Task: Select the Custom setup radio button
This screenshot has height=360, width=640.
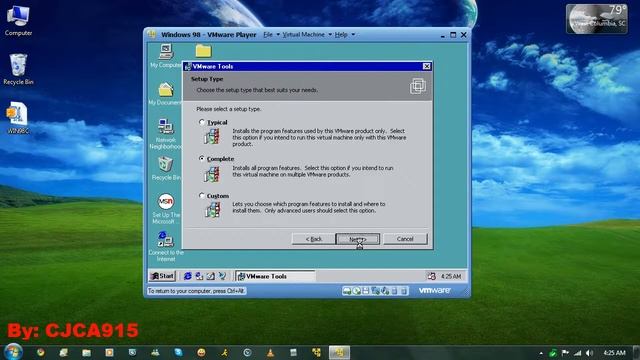Action: click(x=202, y=196)
